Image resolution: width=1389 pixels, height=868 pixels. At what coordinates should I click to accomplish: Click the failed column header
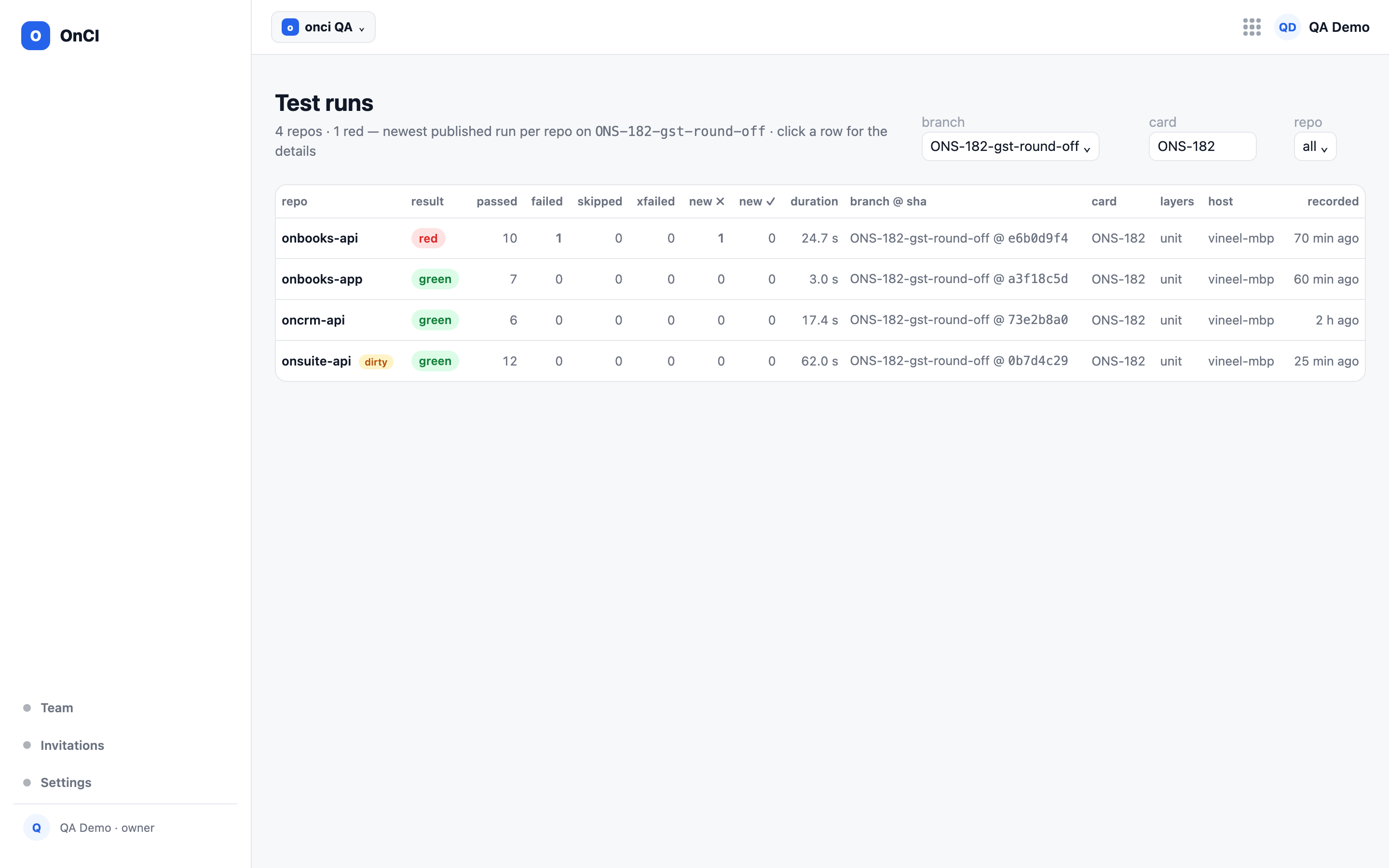tap(546, 202)
